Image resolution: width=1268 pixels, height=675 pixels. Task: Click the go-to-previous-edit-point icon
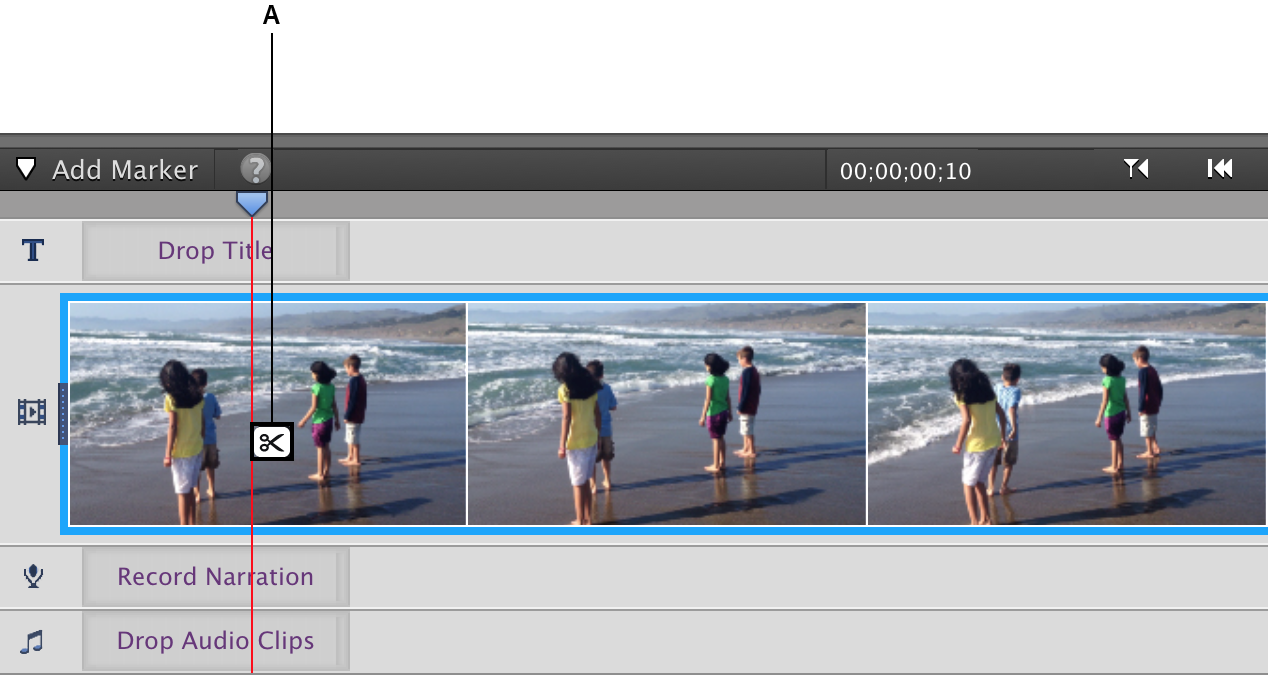click(1136, 168)
